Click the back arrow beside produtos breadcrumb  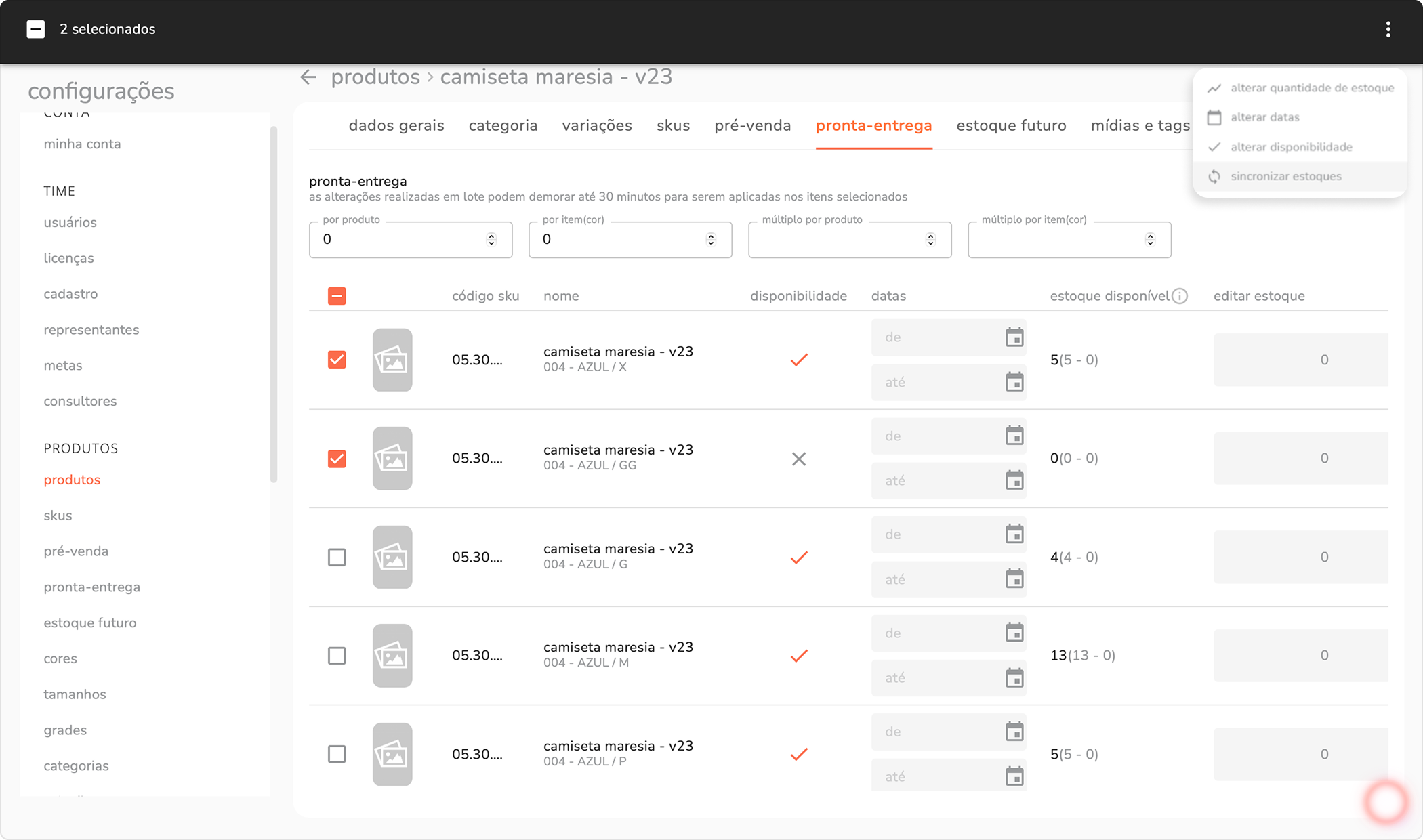[x=308, y=77]
